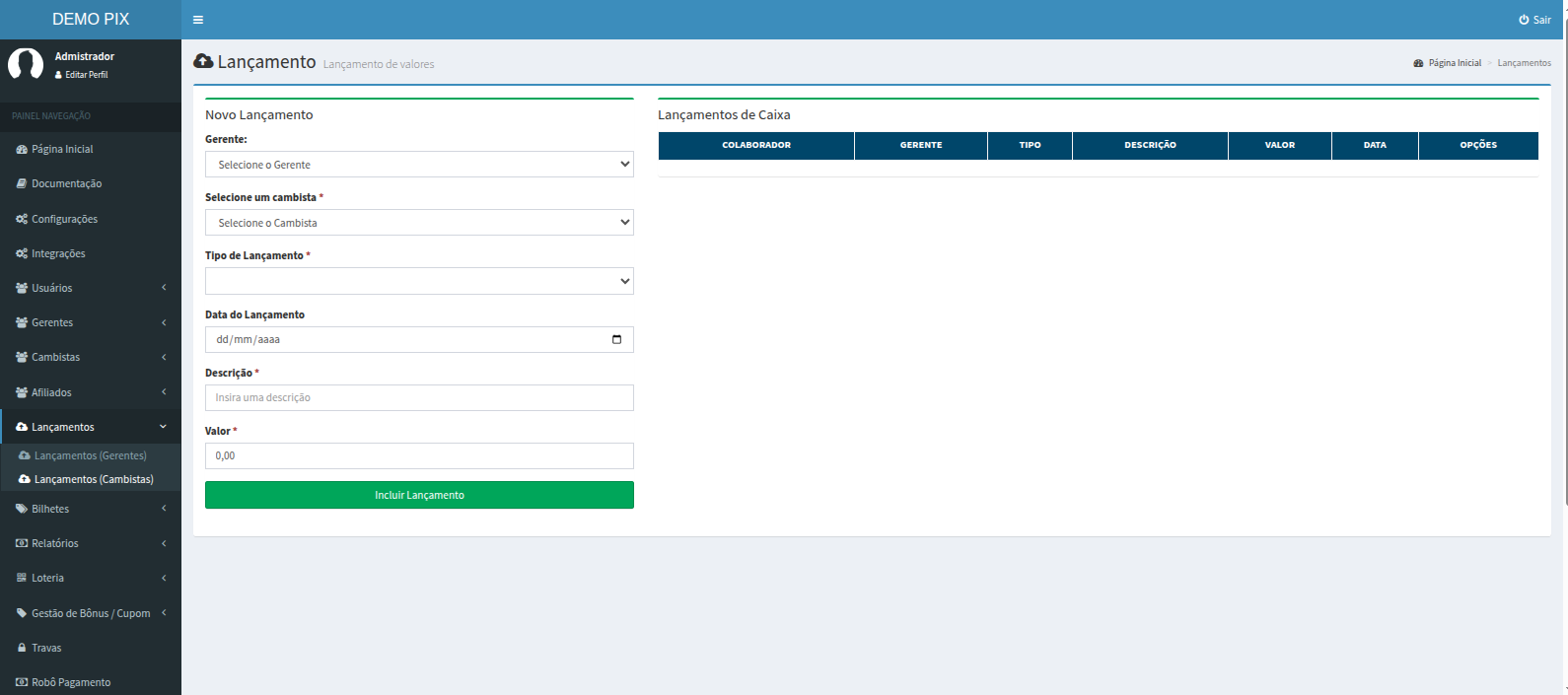Click the Travas lock icon
Screen dimensions: 1568x695
(x=22, y=648)
